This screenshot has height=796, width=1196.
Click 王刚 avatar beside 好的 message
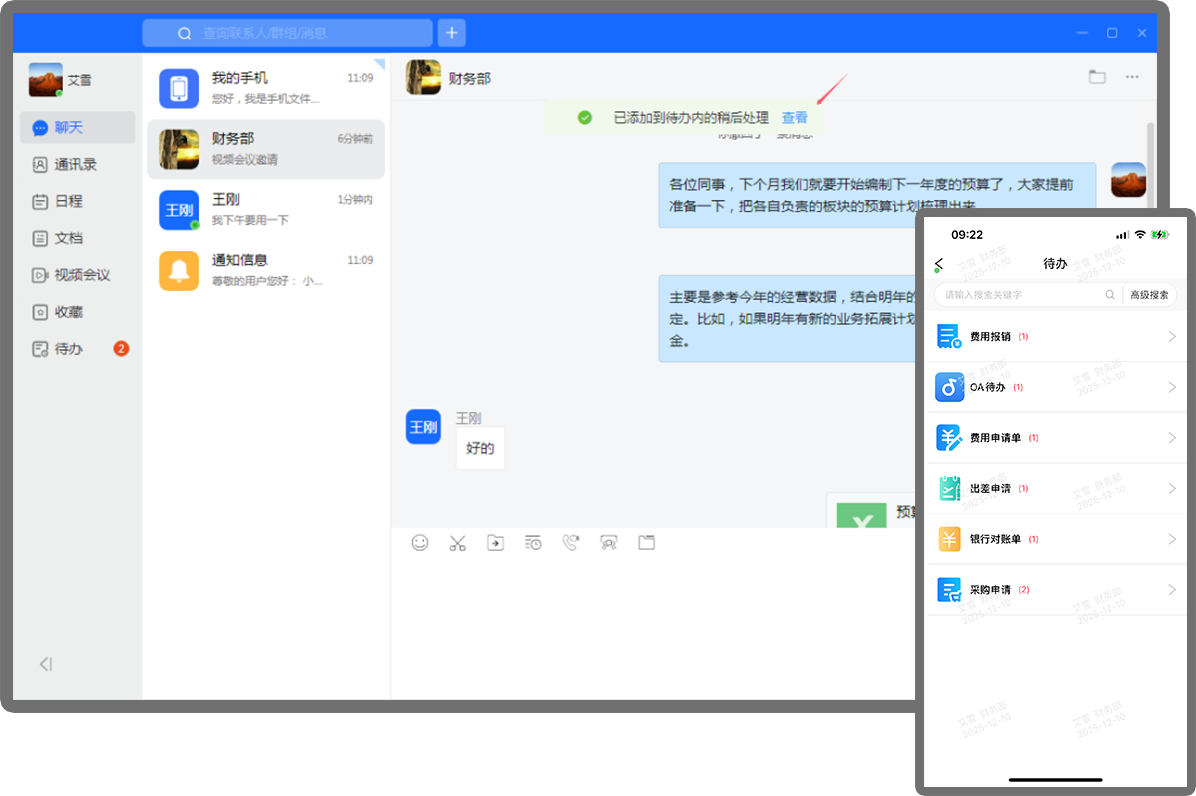pyautogui.click(x=423, y=427)
